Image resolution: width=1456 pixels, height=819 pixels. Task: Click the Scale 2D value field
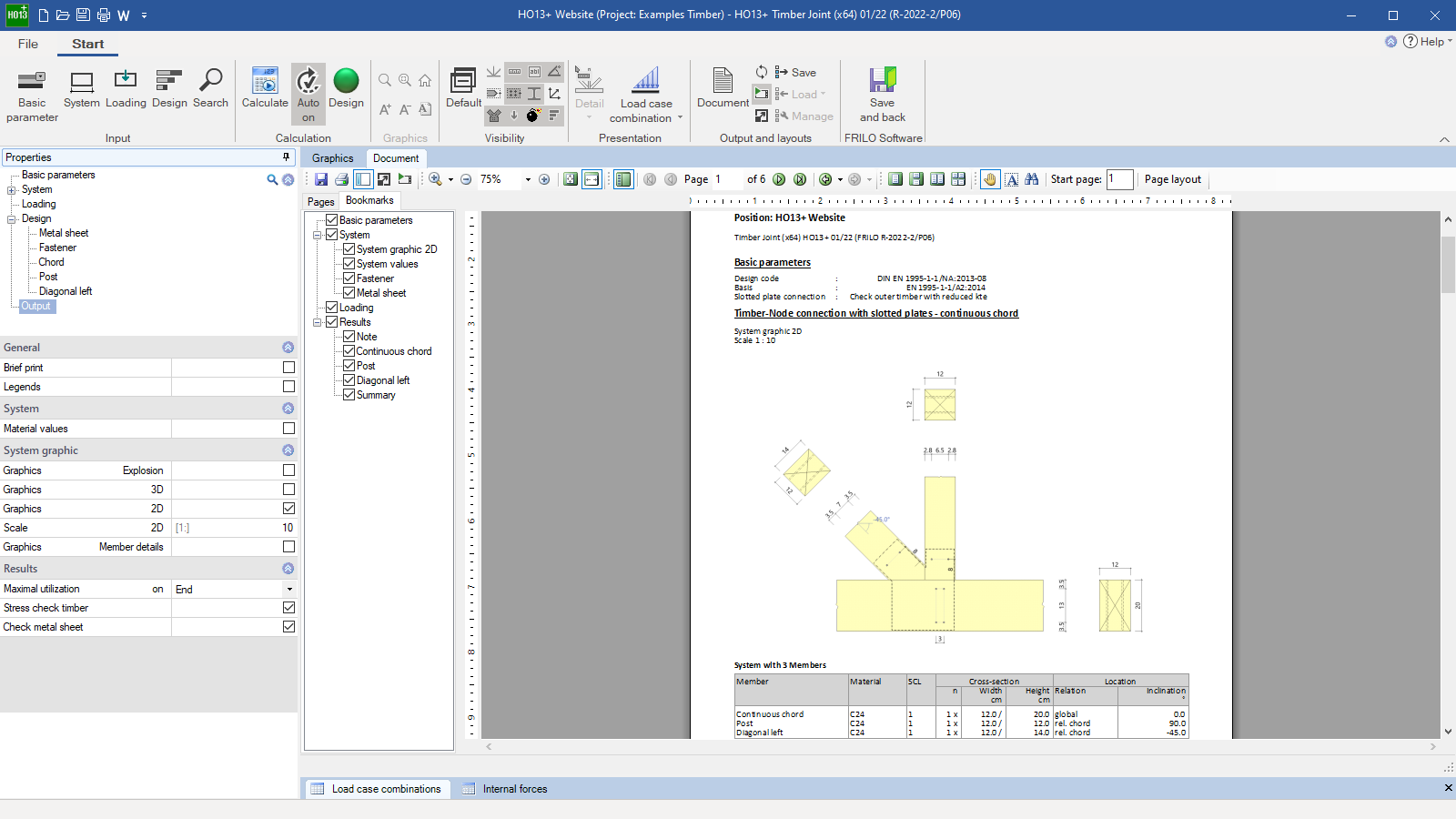[235, 528]
